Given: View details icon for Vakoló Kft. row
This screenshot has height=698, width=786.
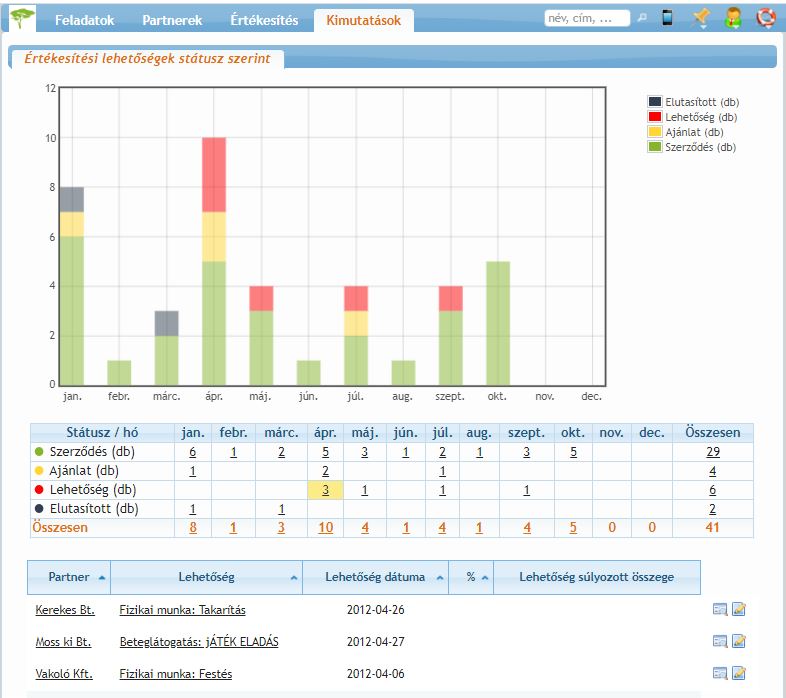Looking at the screenshot, I should click(720, 673).
